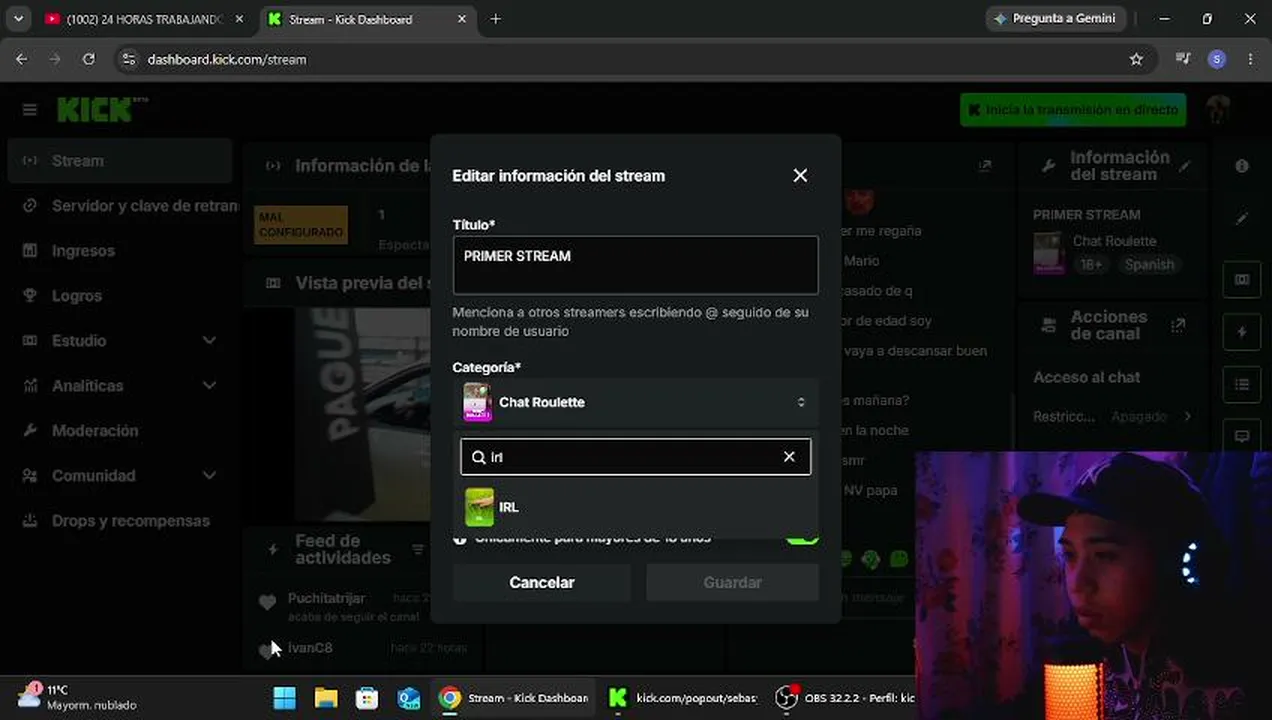Click the category search box containing irl
This screenshot has width=1272, height=720.
635,457
